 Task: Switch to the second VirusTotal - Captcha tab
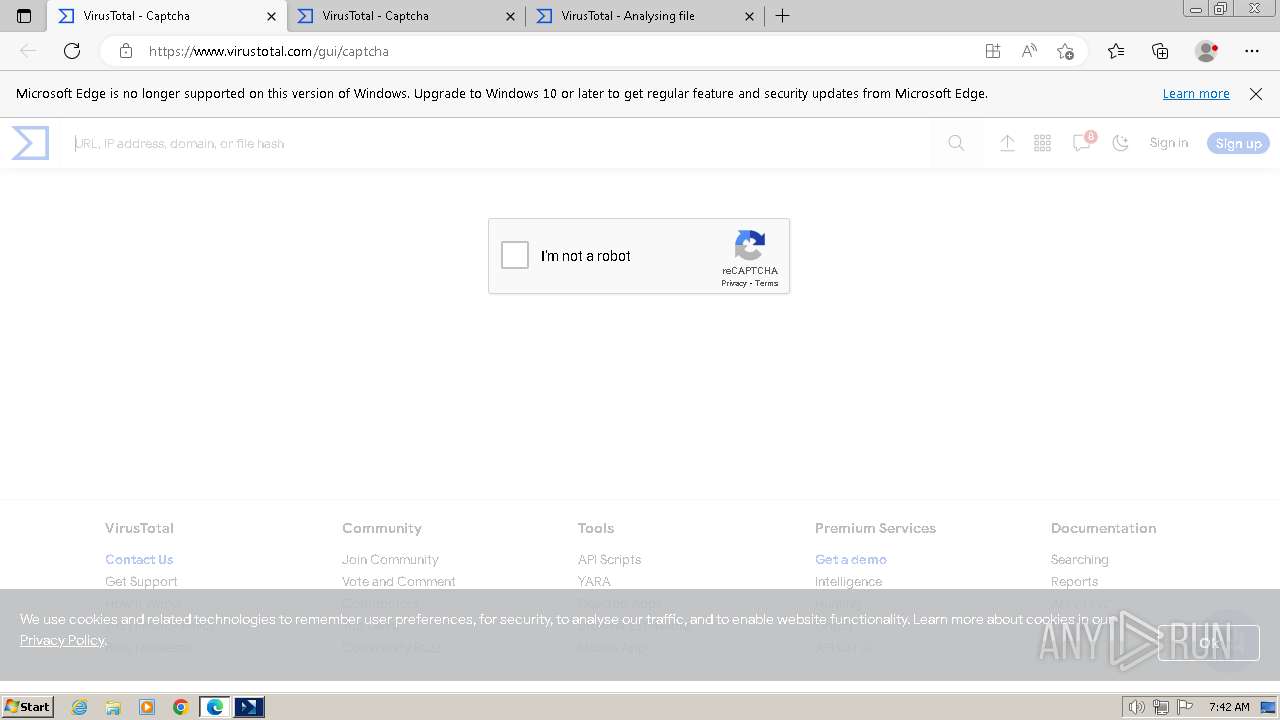[407, 16]
